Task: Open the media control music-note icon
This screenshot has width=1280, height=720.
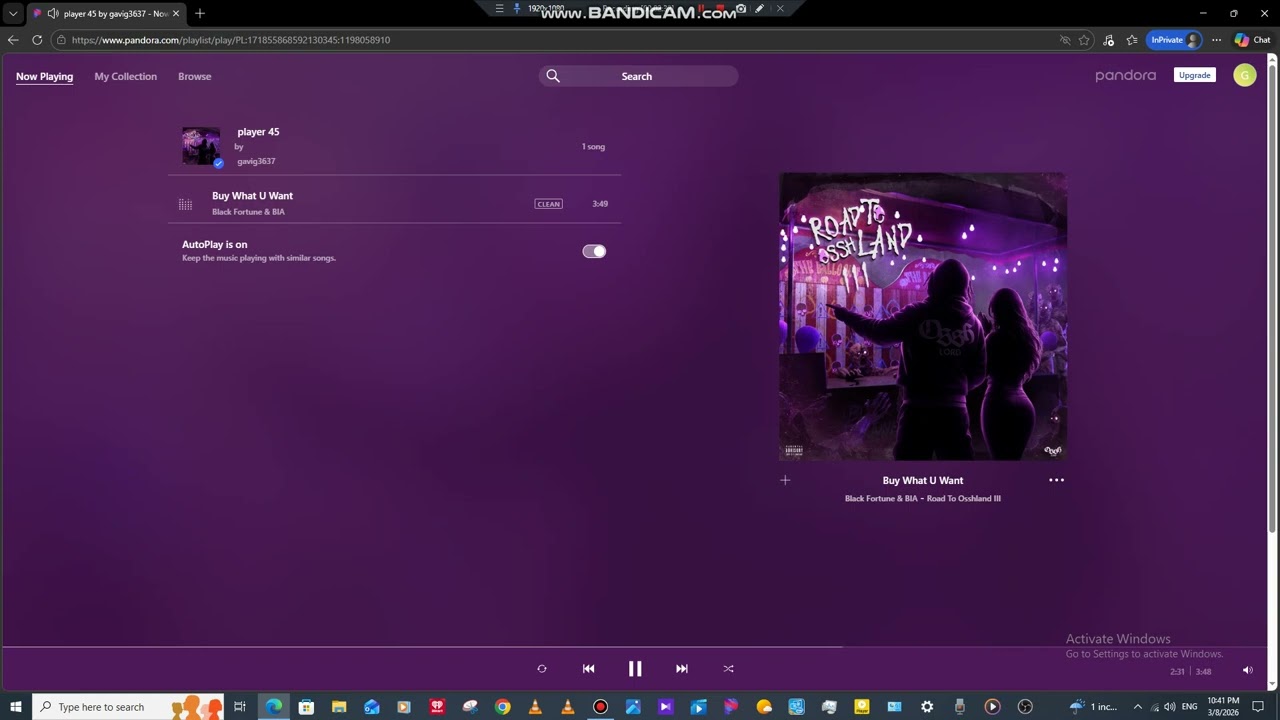Action: click(1108, 40)
